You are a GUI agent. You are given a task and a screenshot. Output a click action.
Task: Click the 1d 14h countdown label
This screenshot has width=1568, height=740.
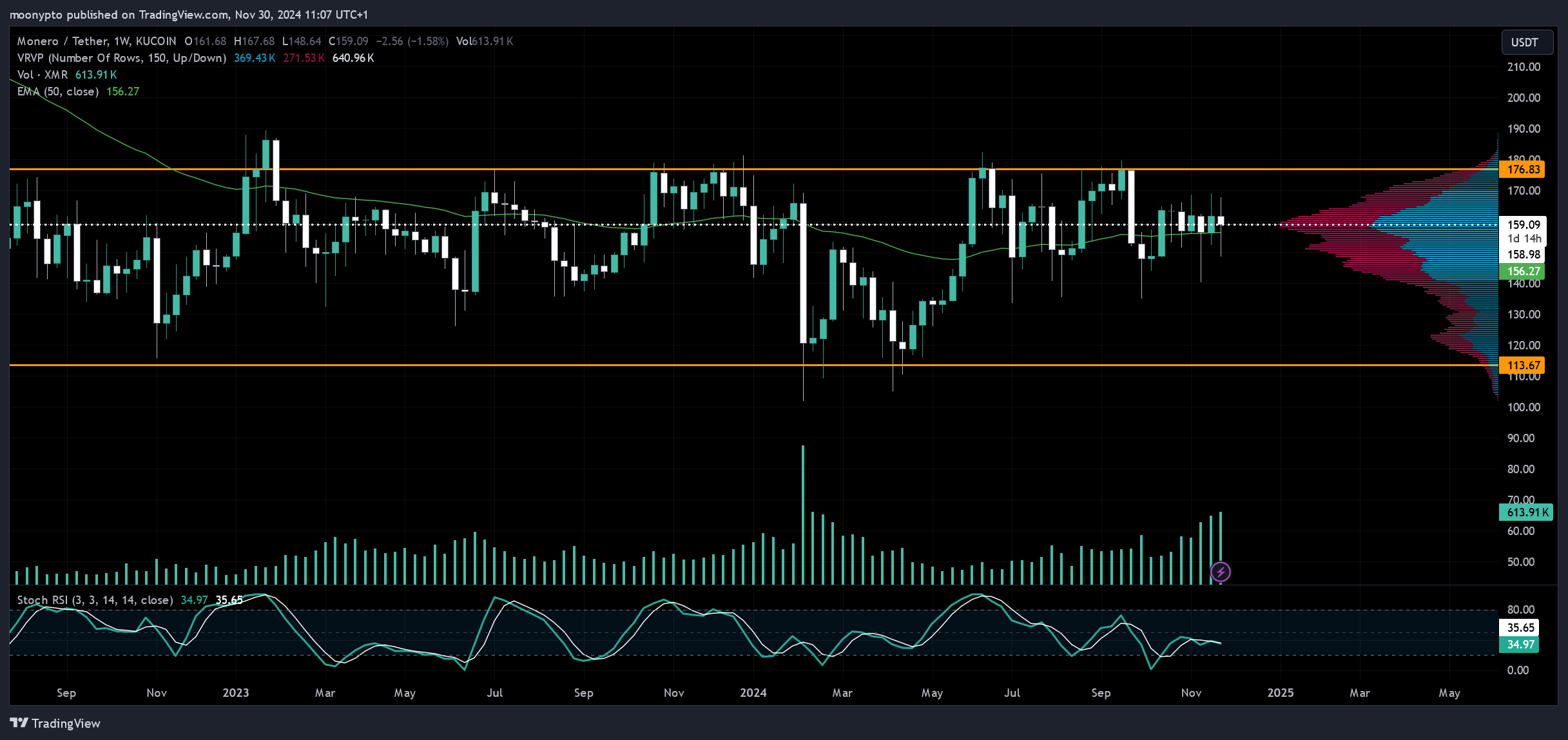click(x=1524, y=239)
